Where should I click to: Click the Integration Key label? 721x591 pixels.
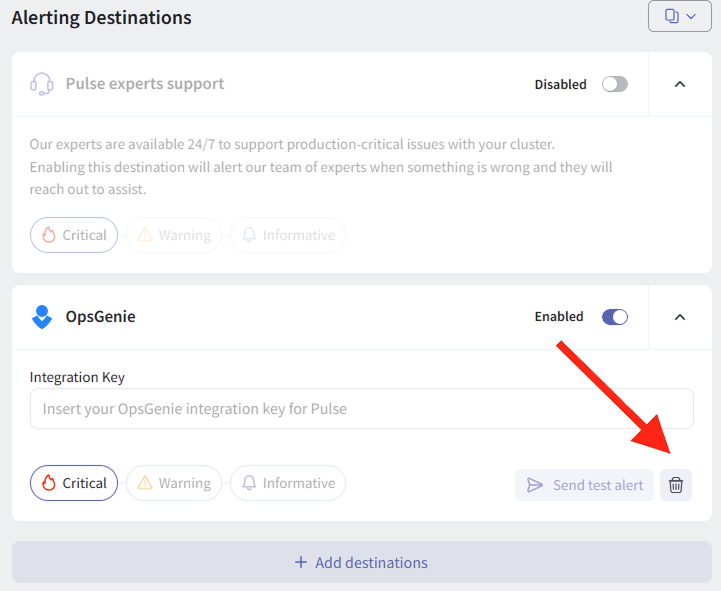[77, 377]
